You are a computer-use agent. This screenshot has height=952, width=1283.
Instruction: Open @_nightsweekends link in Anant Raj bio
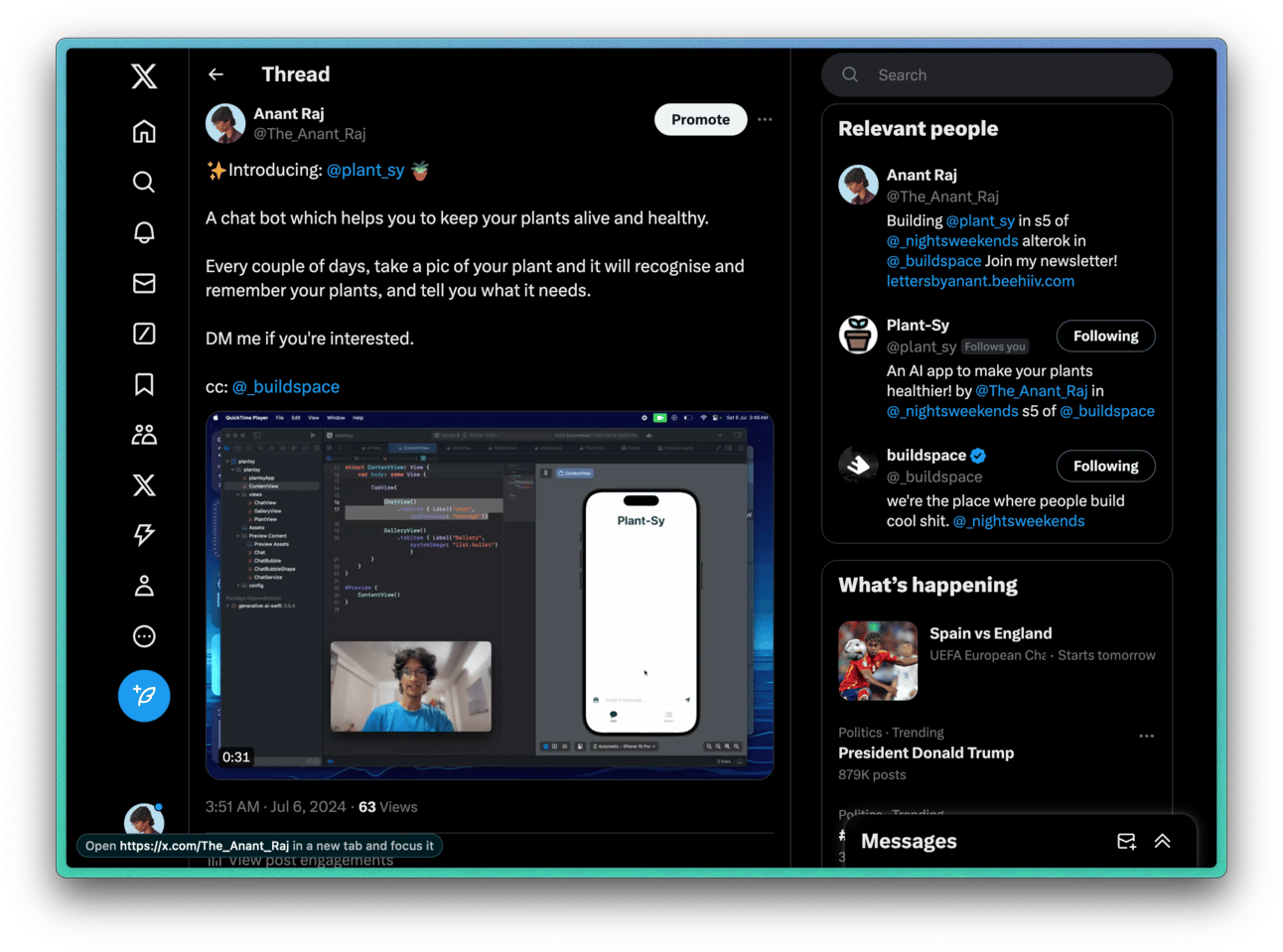tap(952, 240)
